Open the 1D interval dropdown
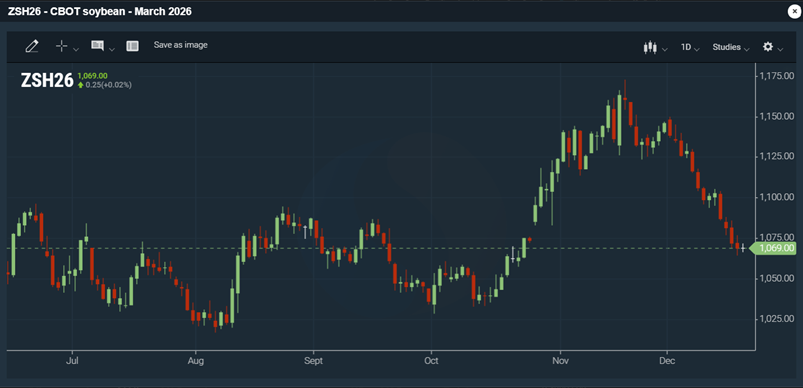The height and width of the screenshot is (388, 803). (689, 47)
